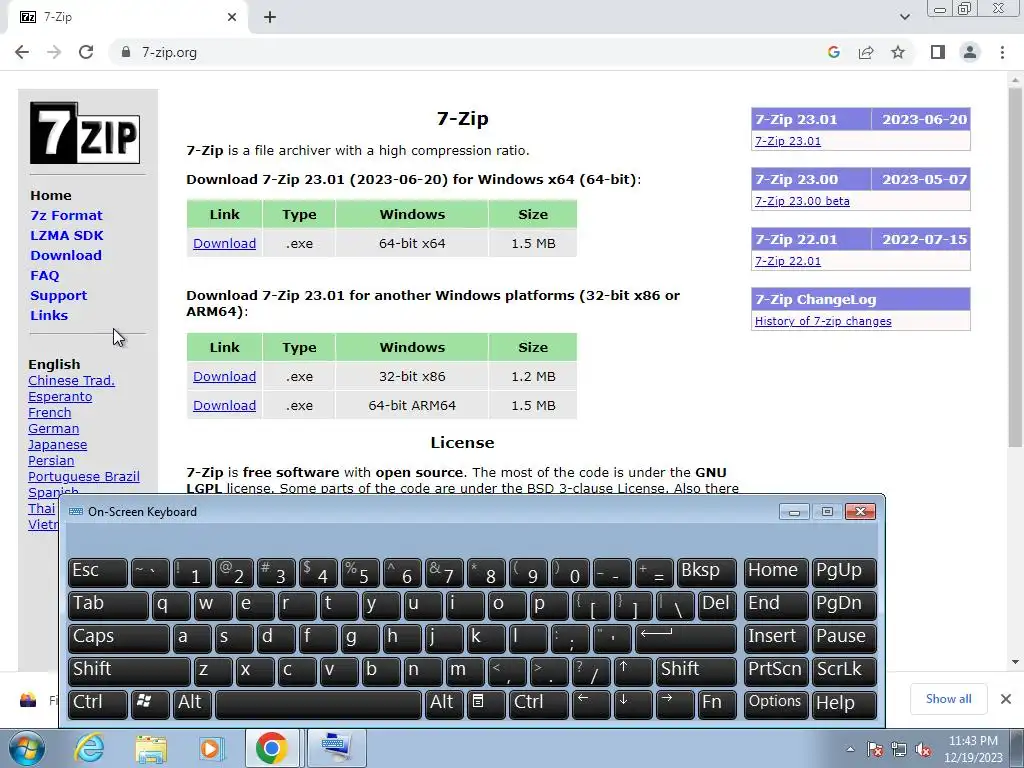1024x768 pixels.
Task: Toggle Fn key on on-screen keyboard
Action: pyautogui.click(x=717, y=704)
